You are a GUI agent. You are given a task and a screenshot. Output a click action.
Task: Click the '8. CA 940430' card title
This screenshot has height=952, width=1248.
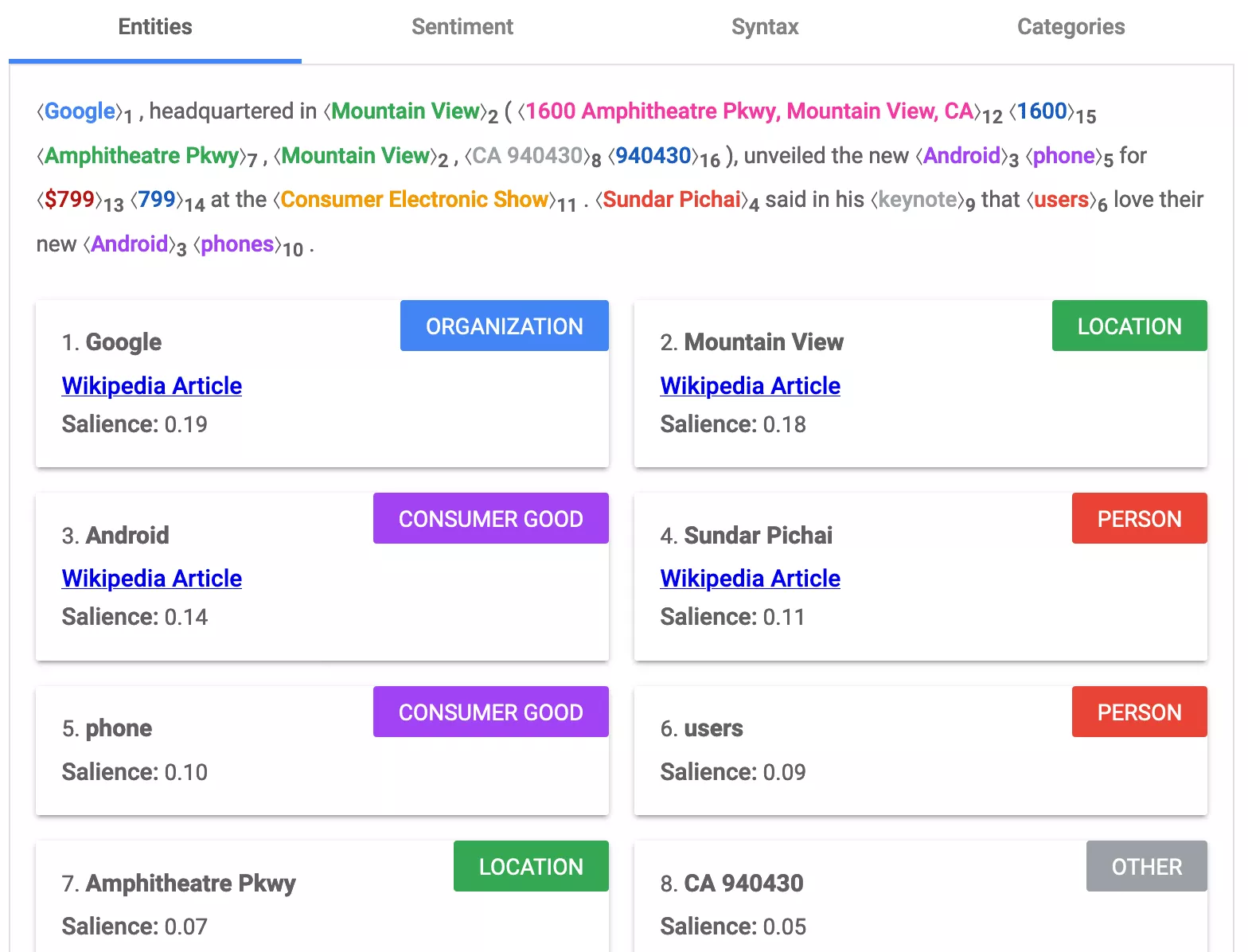tap(732, 883)
